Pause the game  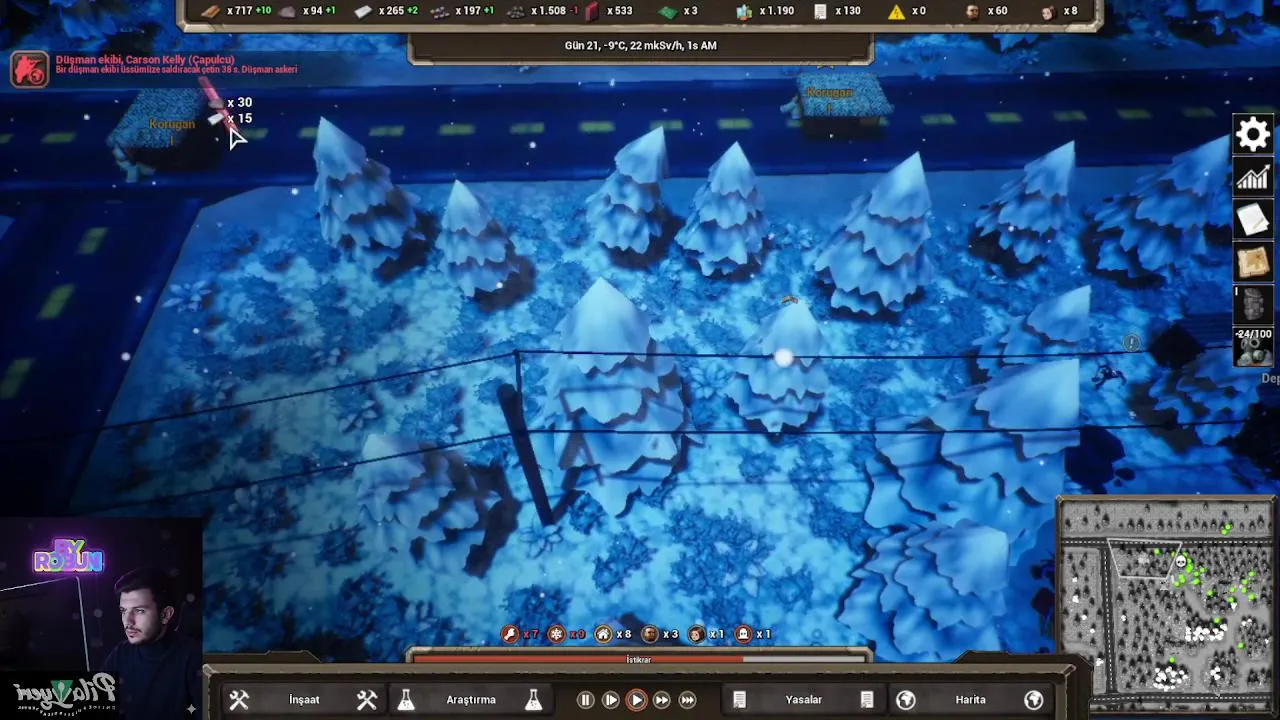[585, 700]
